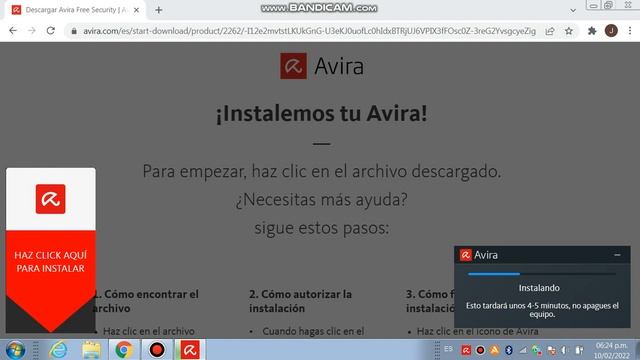This screenshot has height=360, width=640.
Task: Click the HAZ CLICK AQUÍ PARA INSTALAR banner
Action: click(x=51, y=262)
